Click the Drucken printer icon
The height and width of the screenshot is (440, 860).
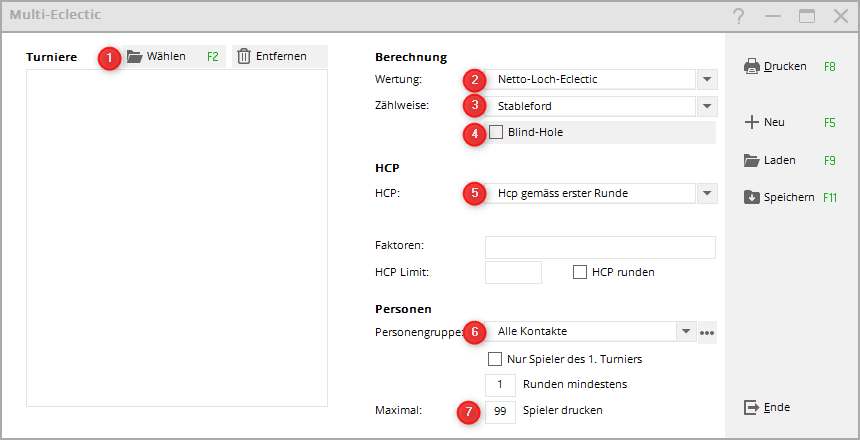[x=752, y=67]
